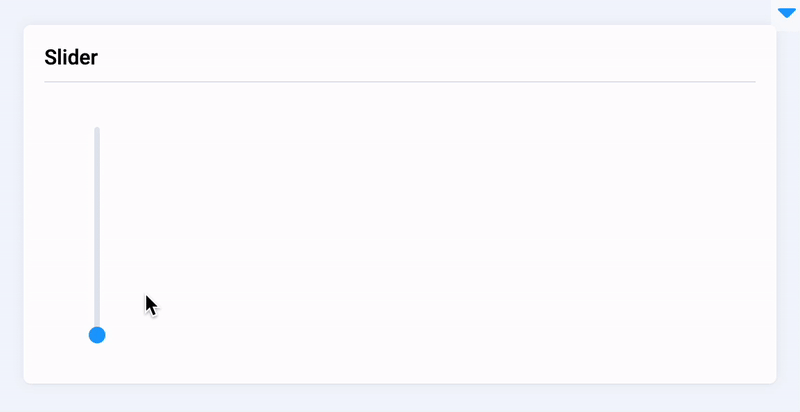This screenshot has height=412, width=800.
Task: Focus the slider by clicking its round knob
Action: 97,335
